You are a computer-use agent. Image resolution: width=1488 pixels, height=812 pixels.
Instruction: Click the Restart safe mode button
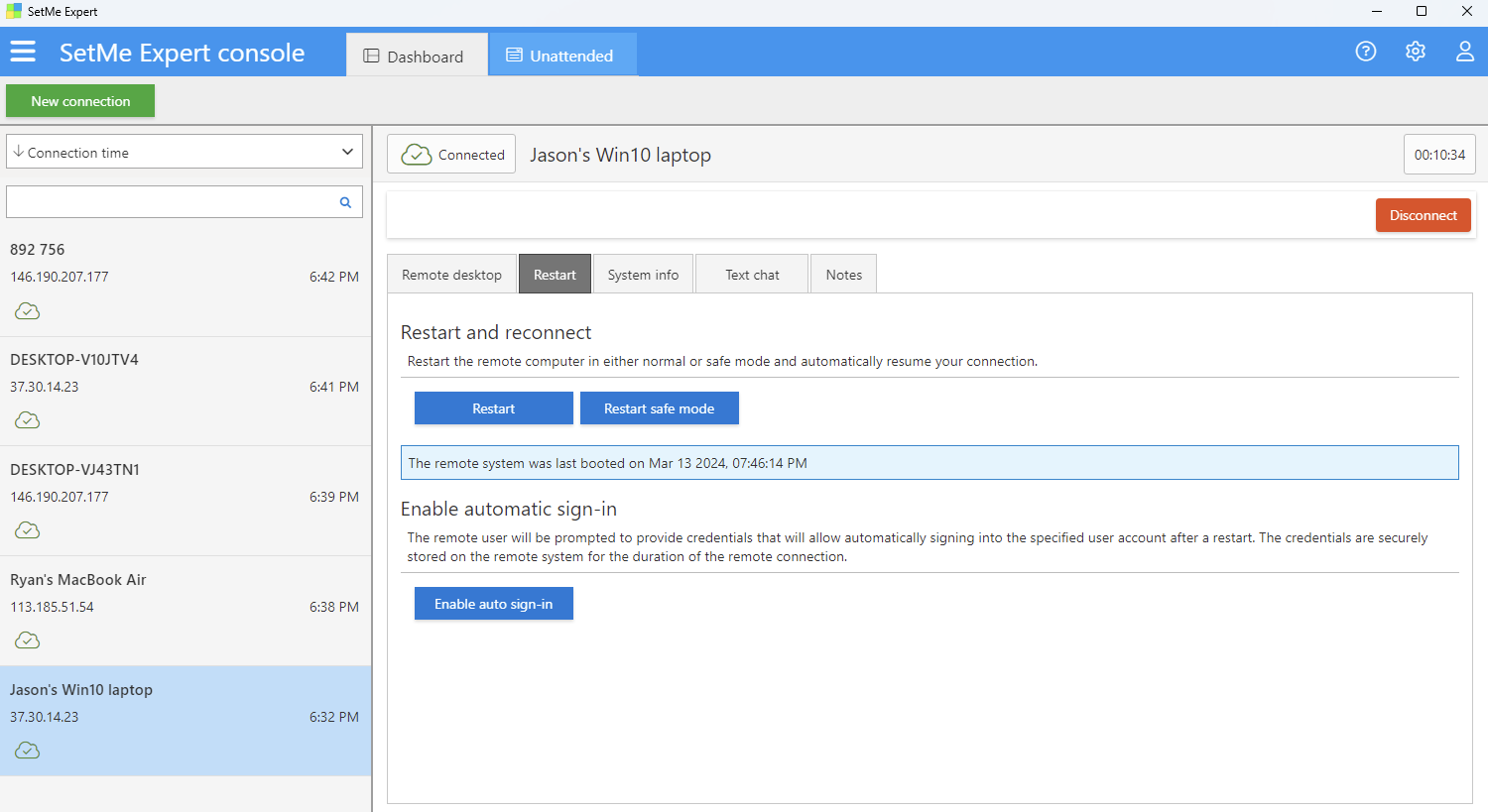pos(660,408)
